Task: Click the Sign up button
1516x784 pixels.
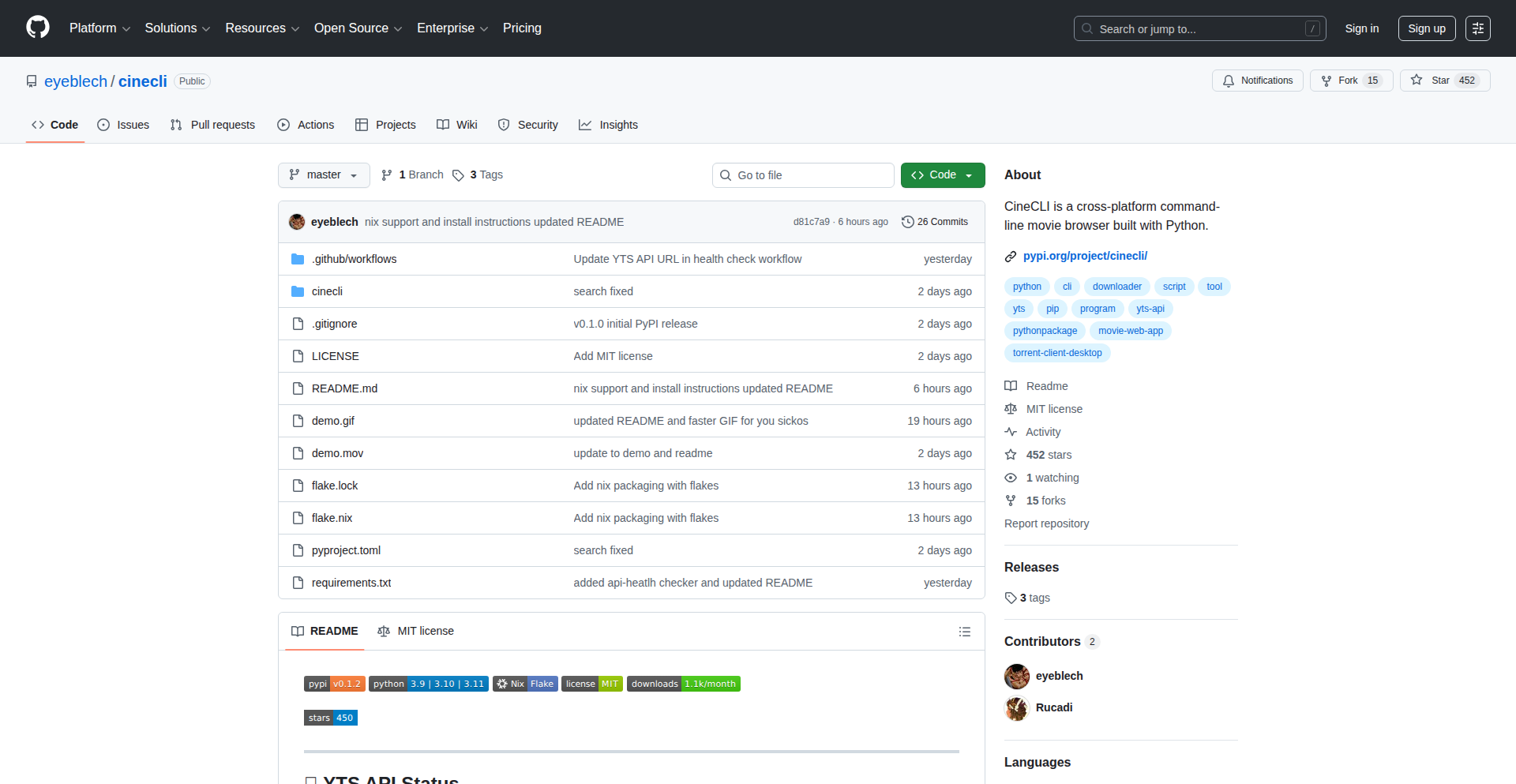Action: point(1427,28)
